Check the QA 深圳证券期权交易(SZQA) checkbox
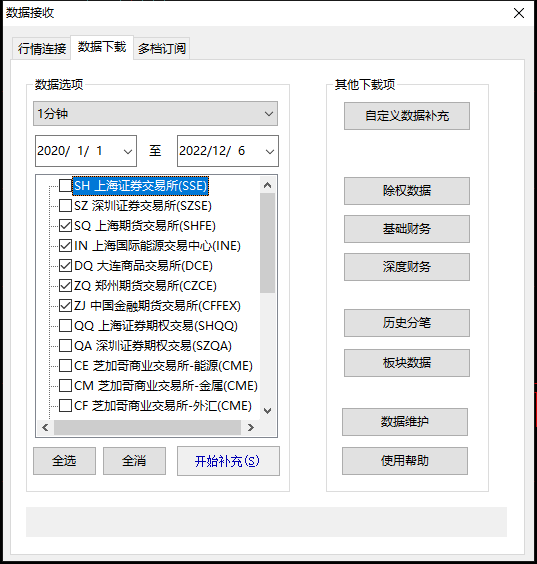Image resolution: width=537 pixels, height=564 pixels. pyautogui.click(x=65, y=346)
